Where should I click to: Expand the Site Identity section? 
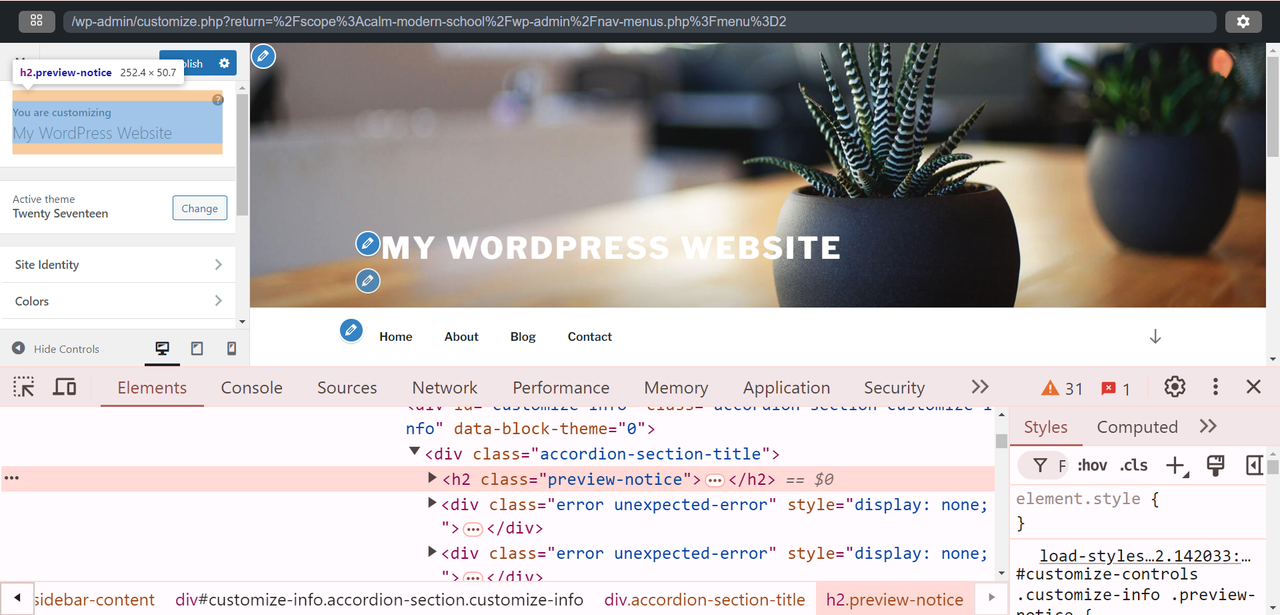click(118, 265)
